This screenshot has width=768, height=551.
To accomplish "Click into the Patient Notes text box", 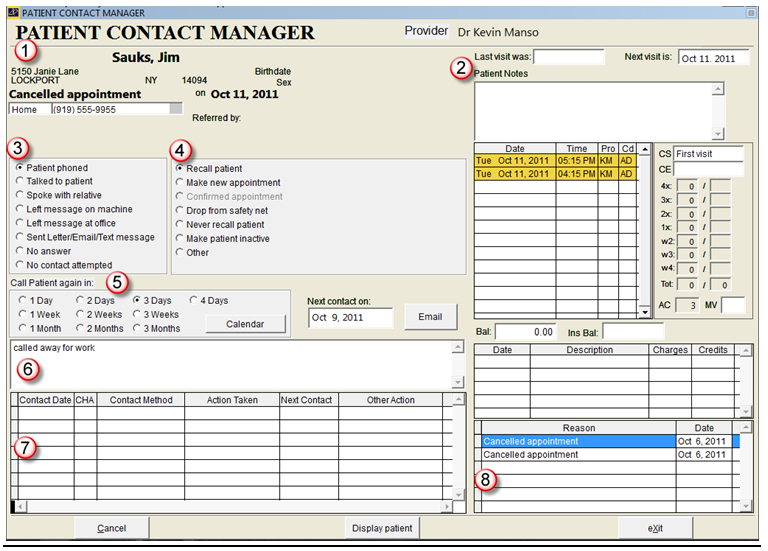I will [591, 110].
